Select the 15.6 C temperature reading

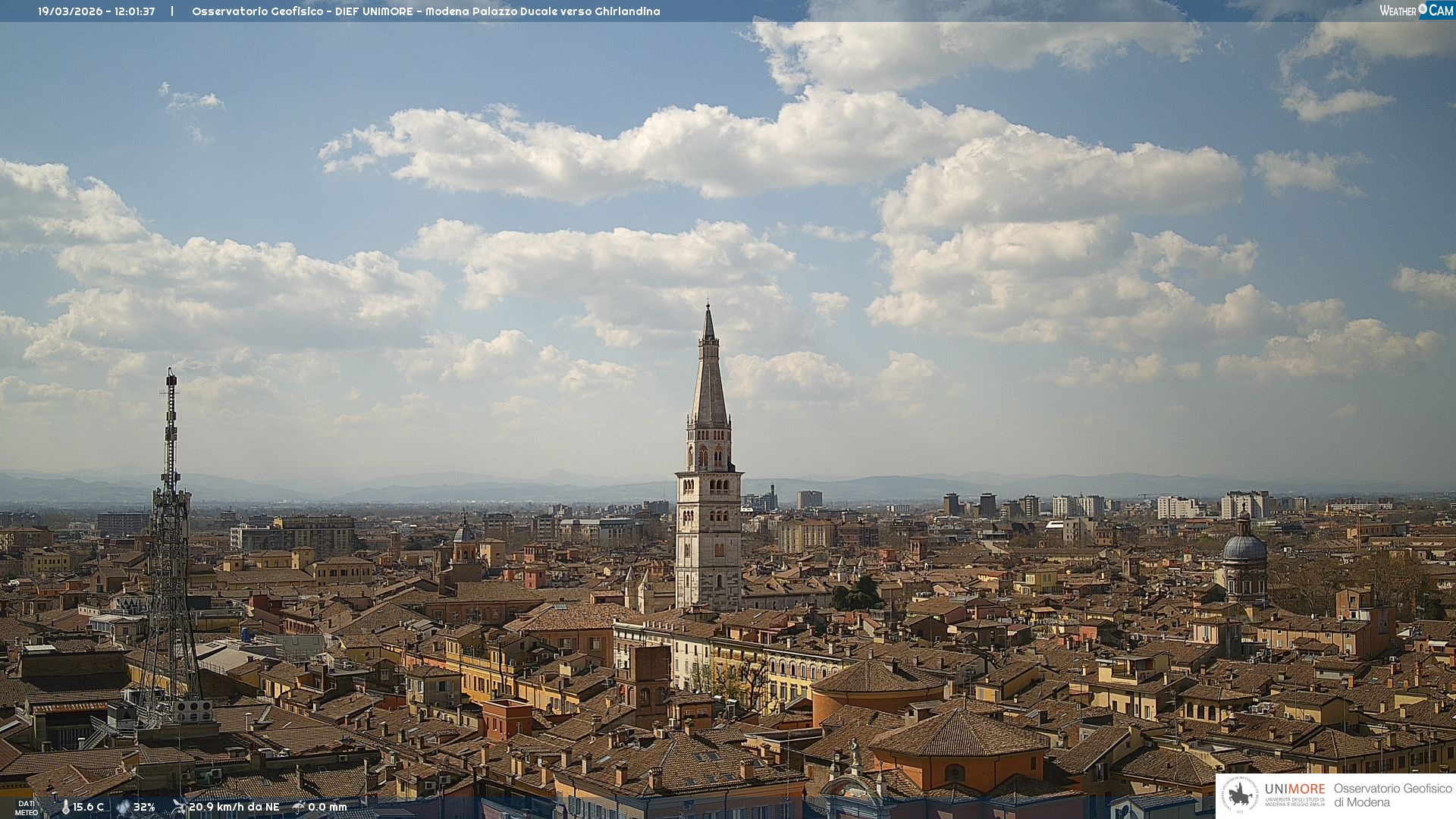point(88,808)
